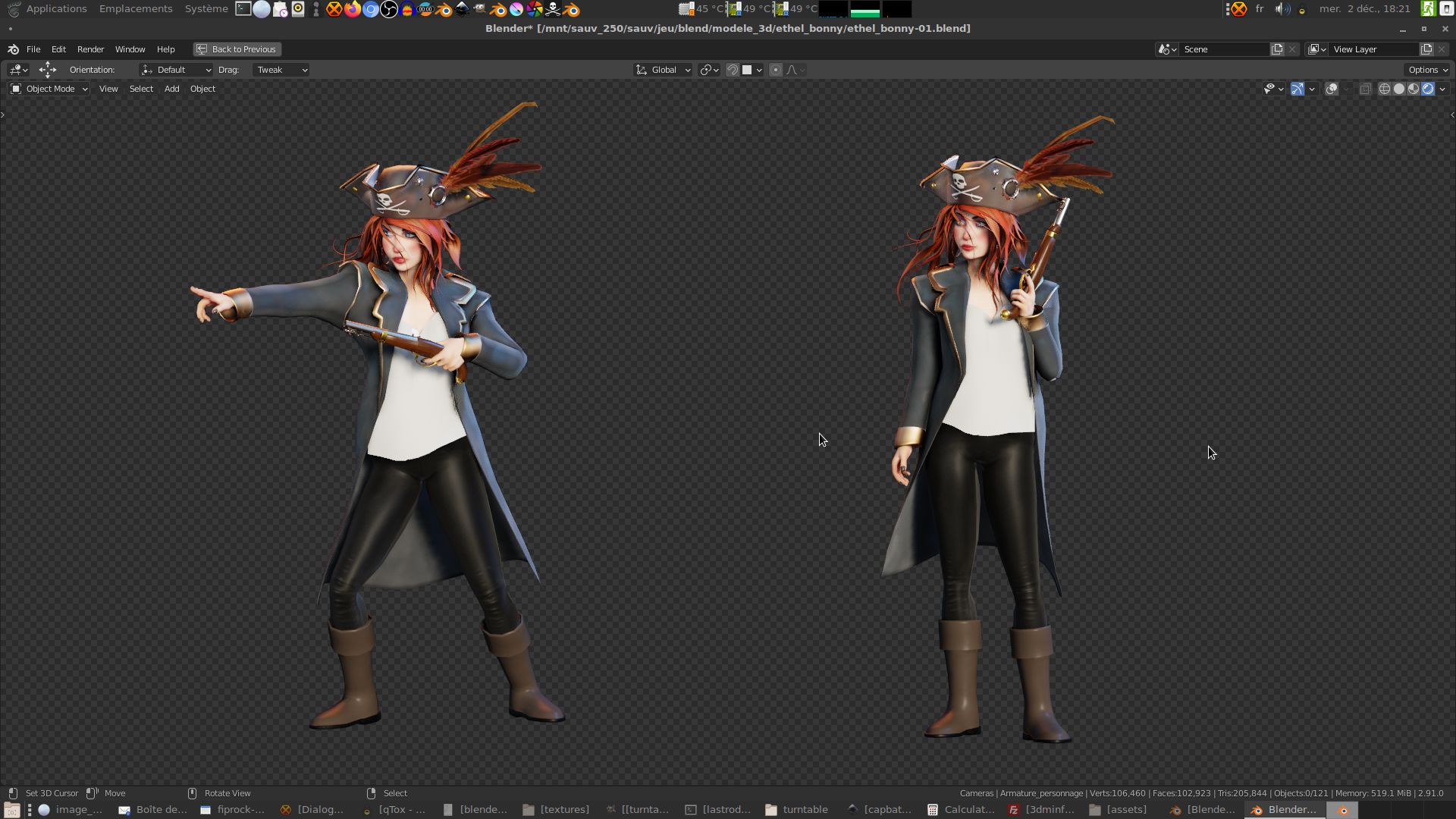The width and height of the screenshot is (1456, 819).
Task: Open the viewport View menu
Action: (108, 89)
